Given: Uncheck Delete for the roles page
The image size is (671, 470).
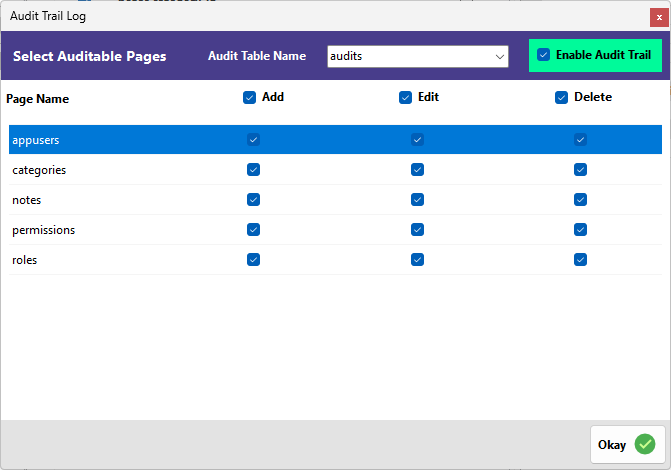Looking at the screenshot, I should pyautogui.click(x=580, y=260).
